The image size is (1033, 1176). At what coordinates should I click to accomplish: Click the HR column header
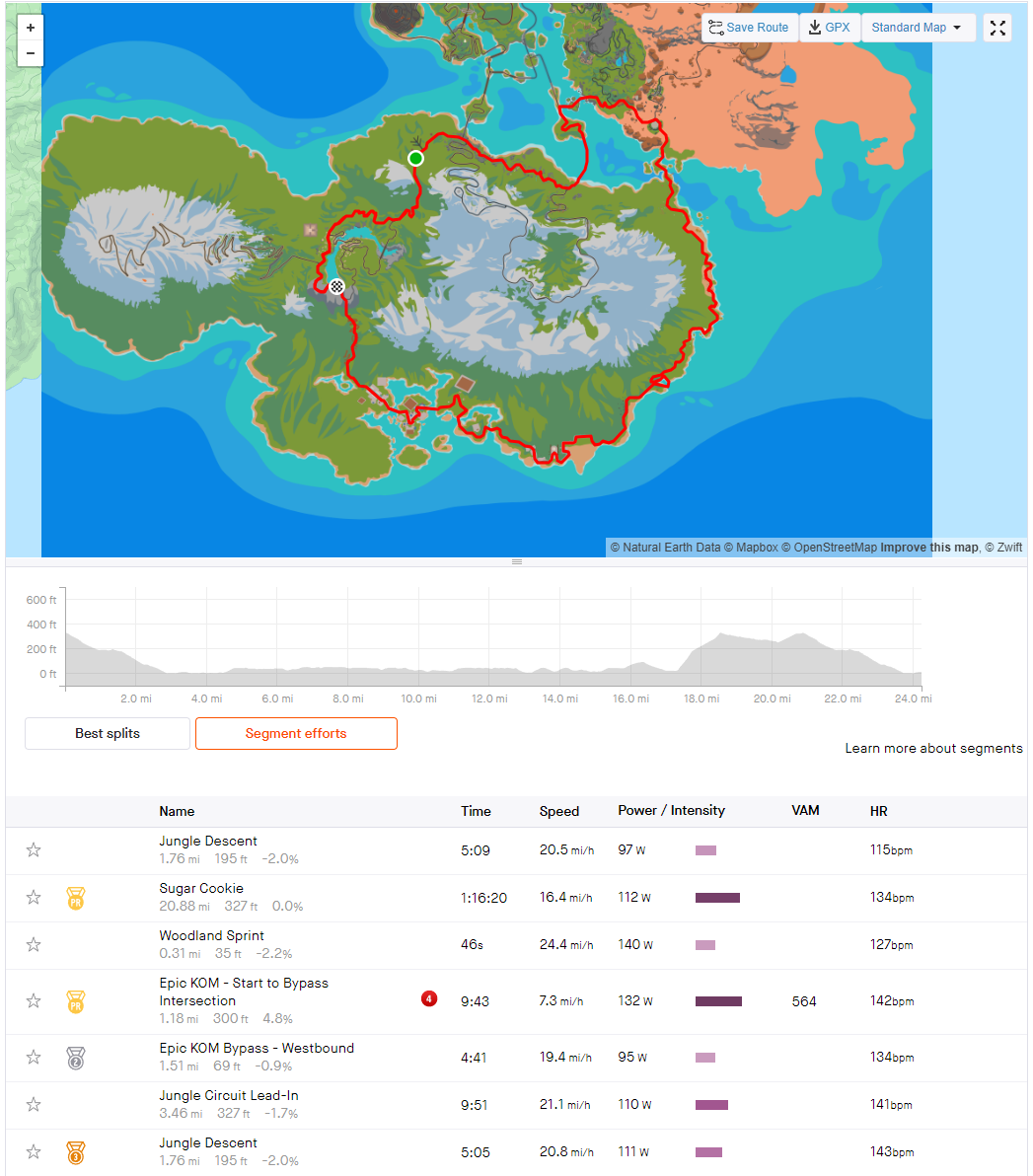point(878,811)
